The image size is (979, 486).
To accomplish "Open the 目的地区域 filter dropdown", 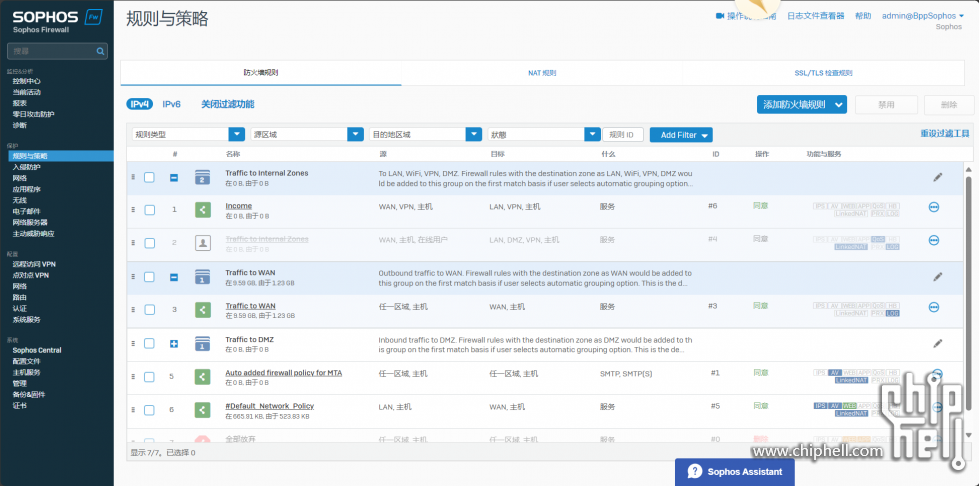I will tap(425, 134).
